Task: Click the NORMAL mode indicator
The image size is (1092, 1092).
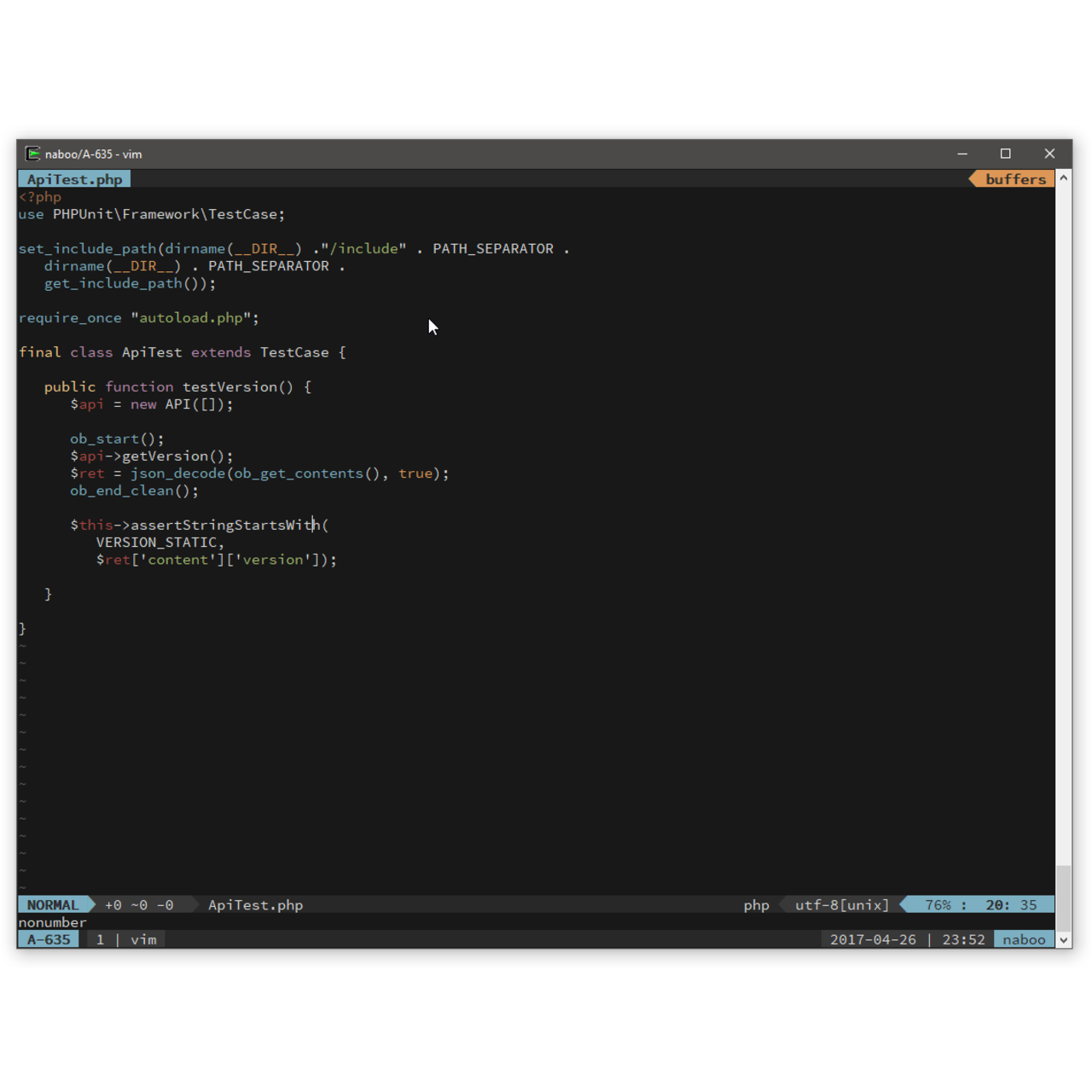Action: 52,905
